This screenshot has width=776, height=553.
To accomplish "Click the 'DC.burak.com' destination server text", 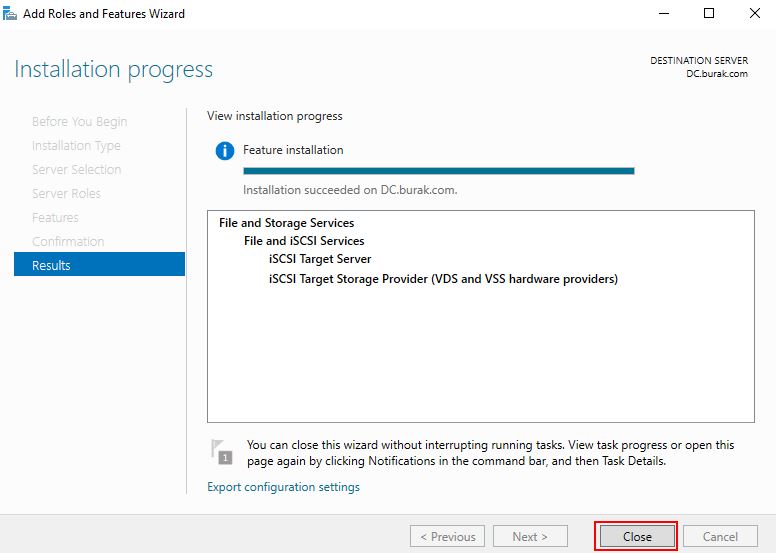I will 717,74.
